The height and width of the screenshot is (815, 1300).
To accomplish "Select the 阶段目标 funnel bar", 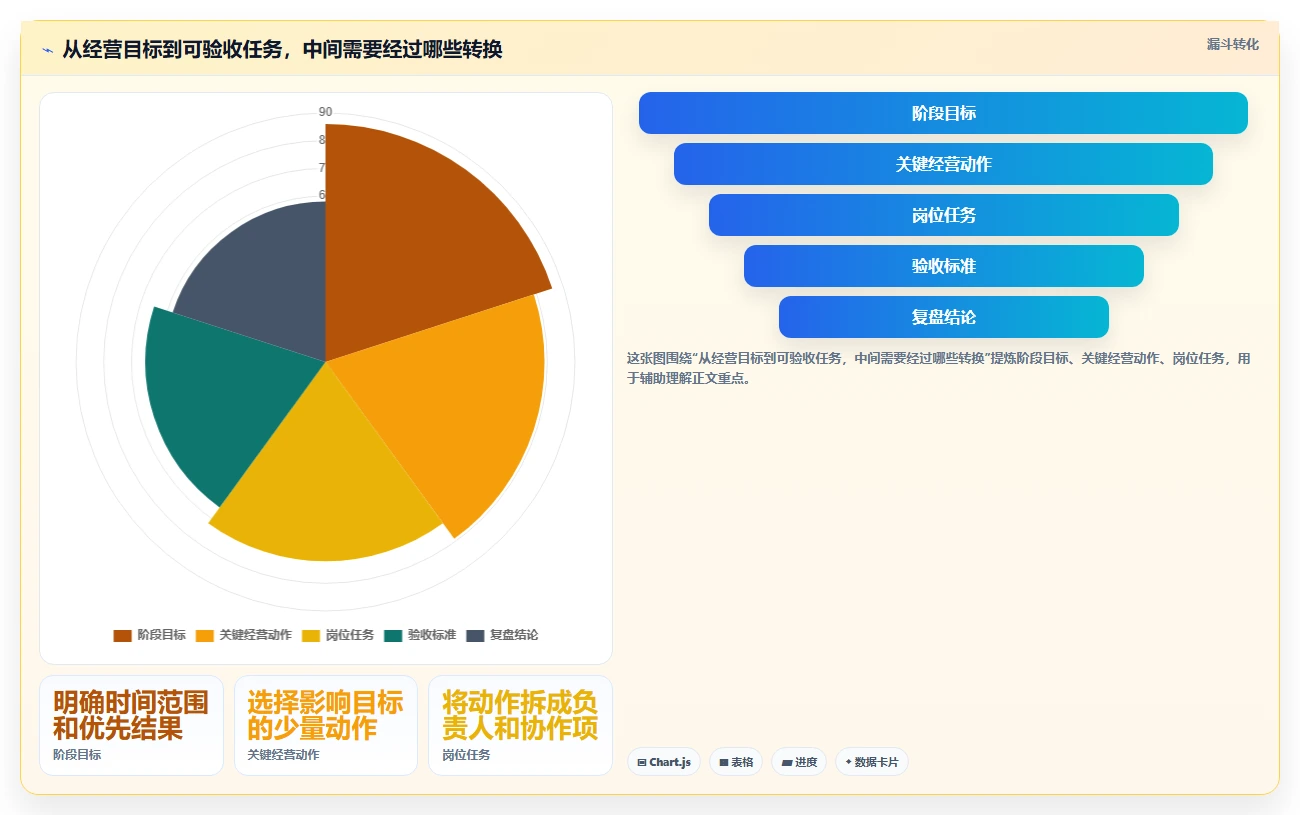I will click(x=943, y=113).
